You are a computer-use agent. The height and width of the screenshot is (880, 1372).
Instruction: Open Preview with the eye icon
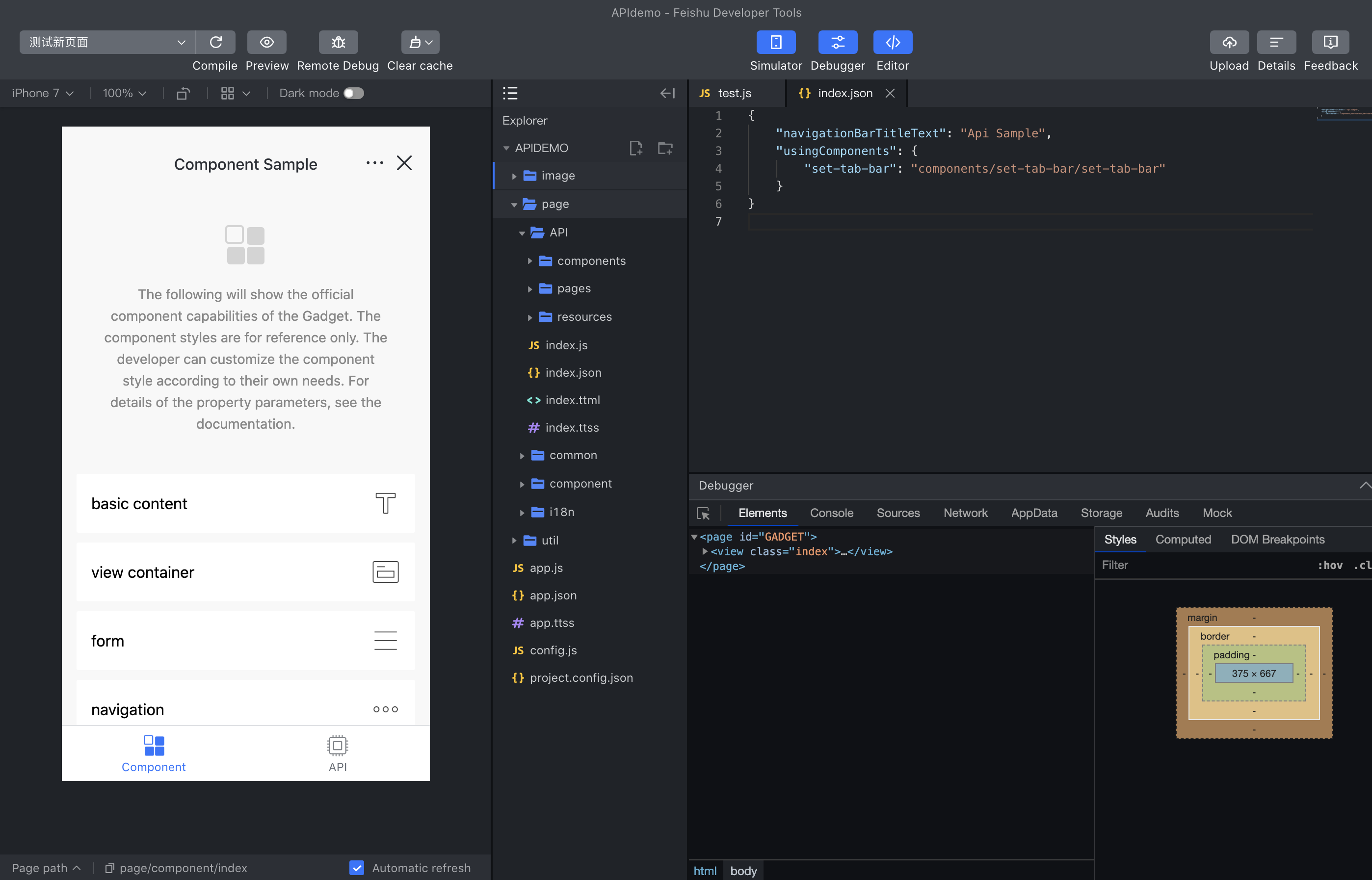point(266,42)
